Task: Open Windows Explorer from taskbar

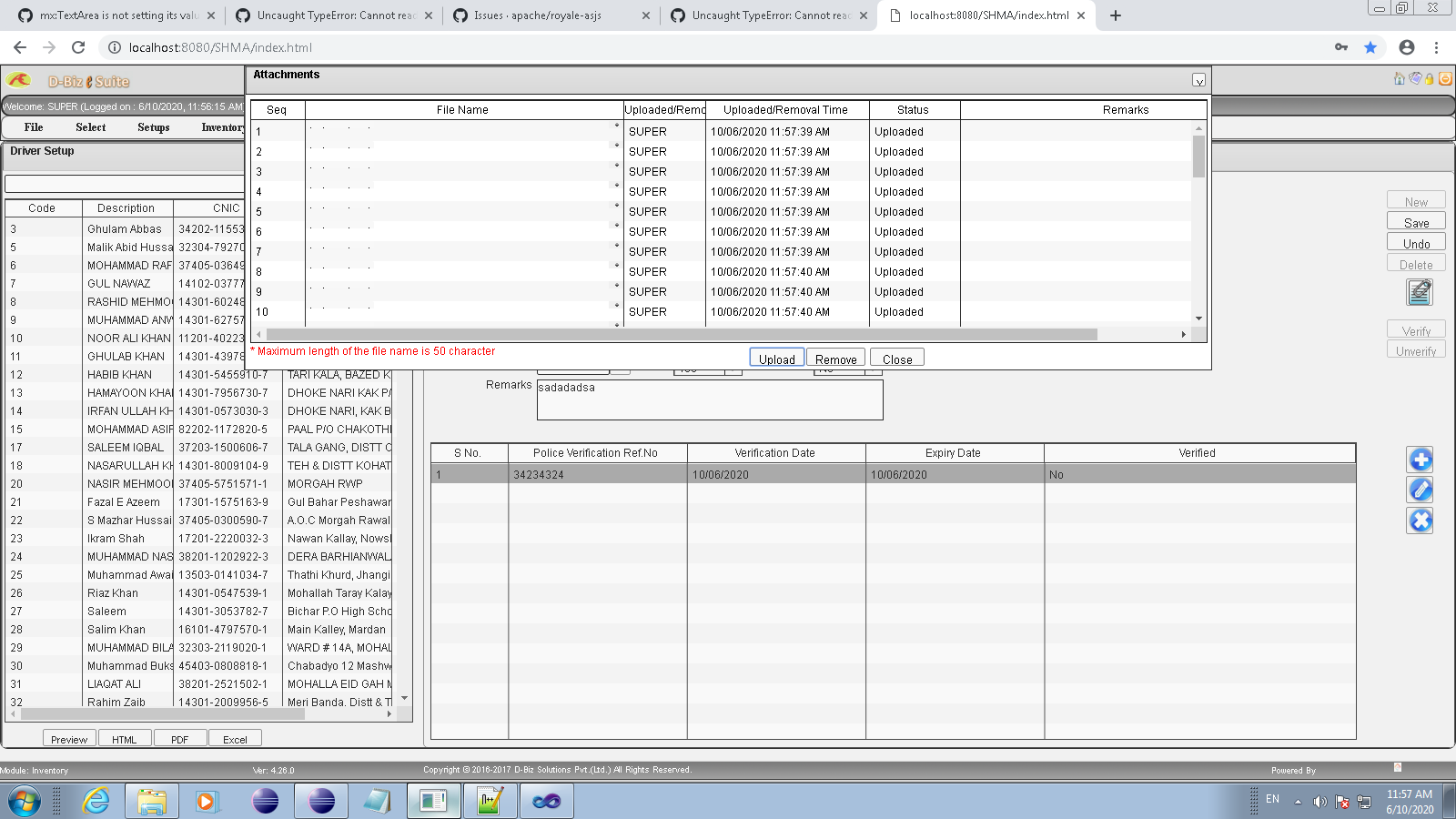Action: tap(152, 802)
